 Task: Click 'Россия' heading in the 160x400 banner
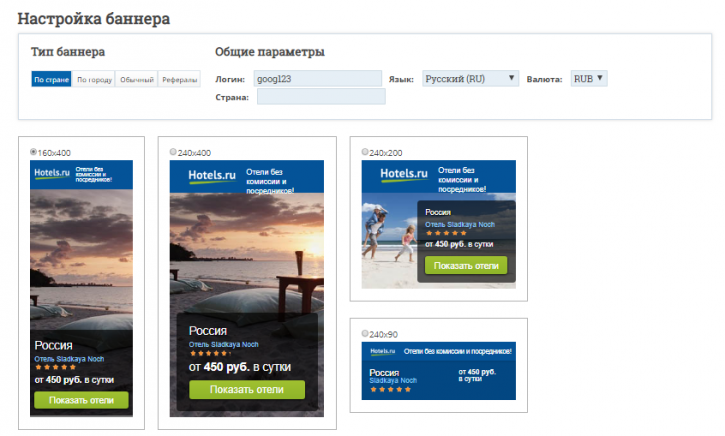pos(53,345)
